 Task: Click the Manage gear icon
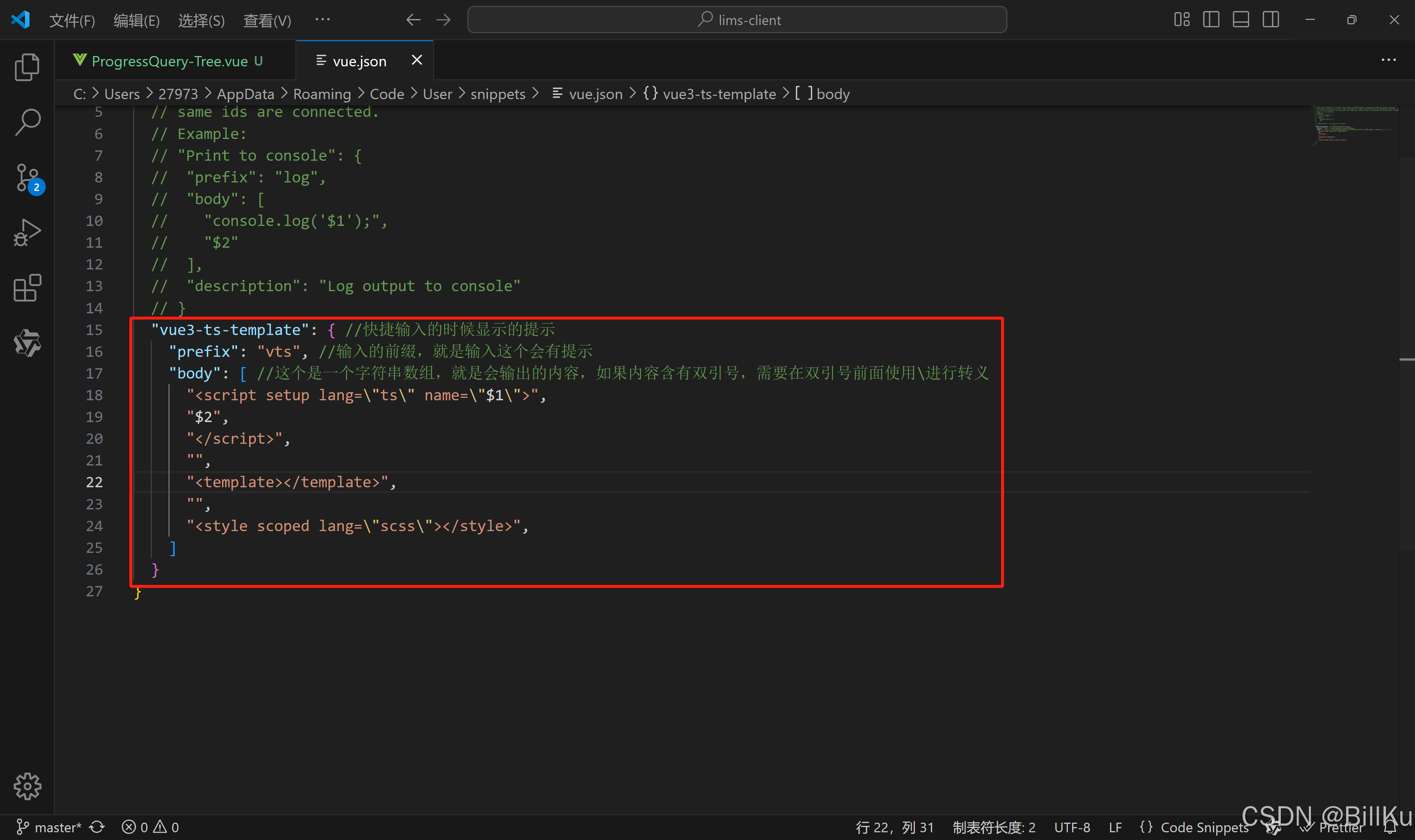pos(27,786)
